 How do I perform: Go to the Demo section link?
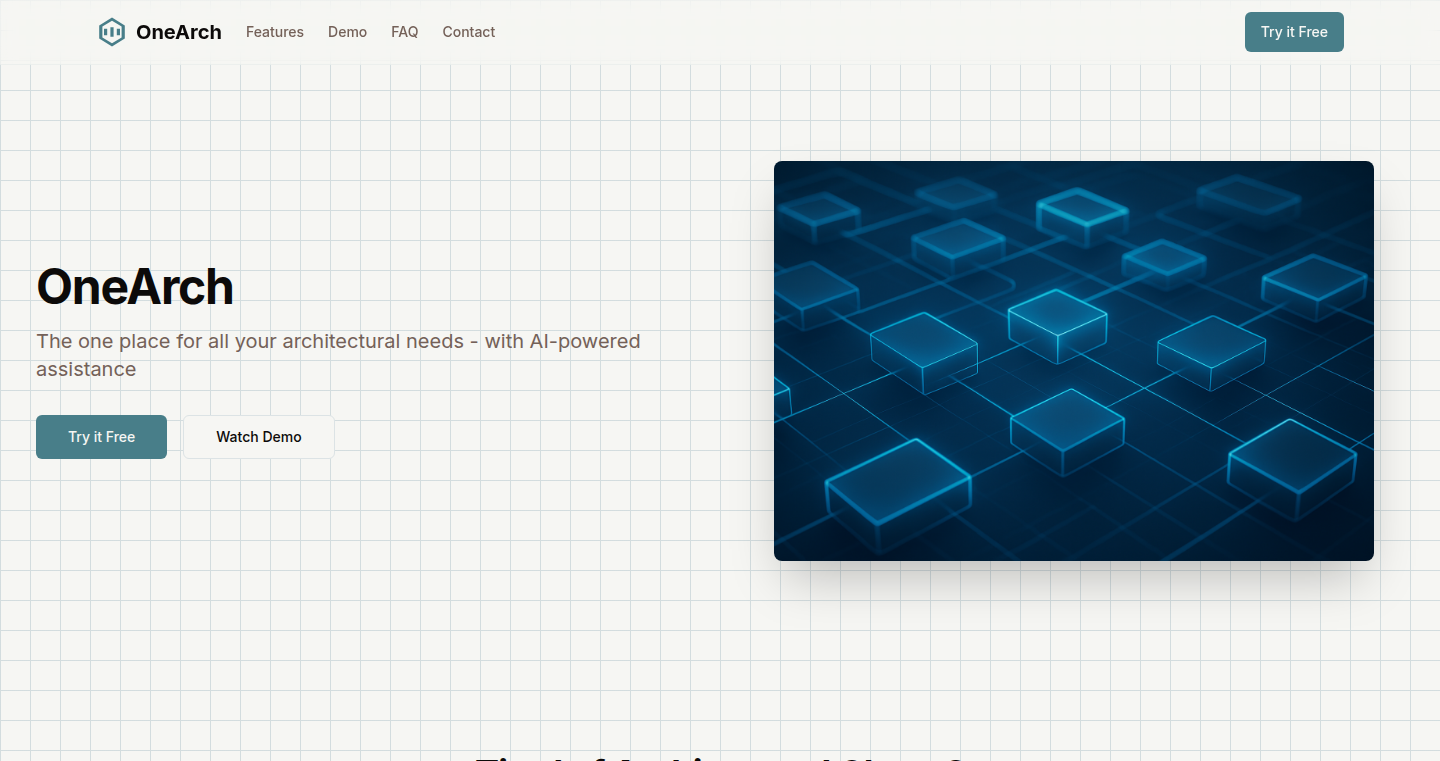pyautogui.click(x=347, y=32)
